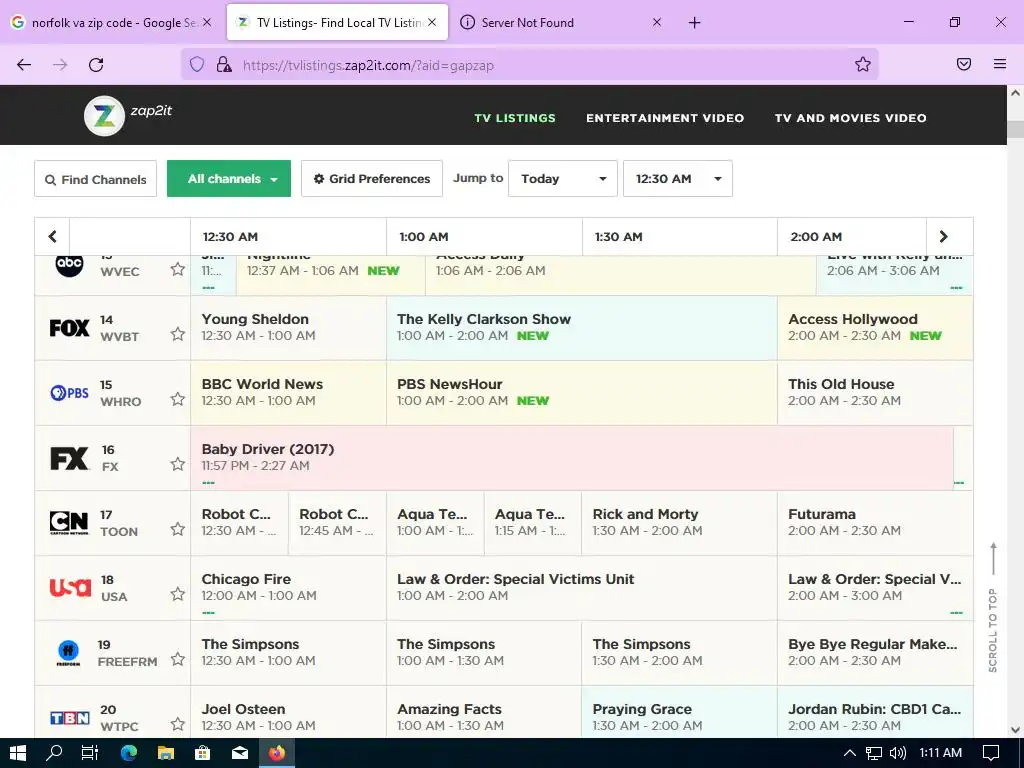Favorite the PBS WHRO channel
The height and width of the screenshot is (768, 1024).
[178, 399]
